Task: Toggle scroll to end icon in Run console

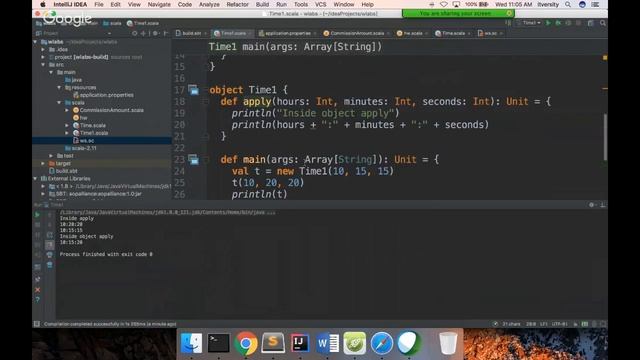Action: (49, 245)
